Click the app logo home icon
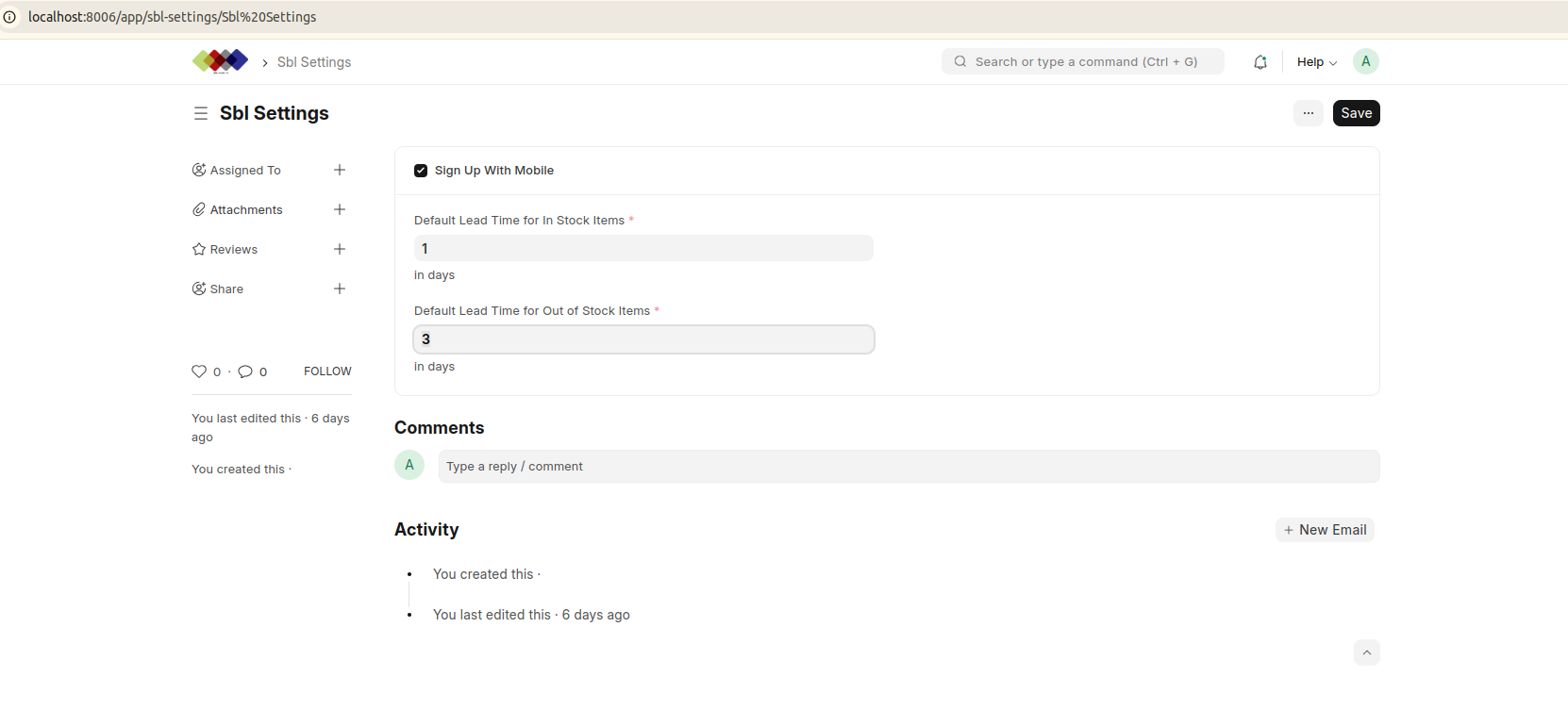Image resolution: width=1568 pixels, height=710 pixels. pyautogui.click(x=220, y=61)
